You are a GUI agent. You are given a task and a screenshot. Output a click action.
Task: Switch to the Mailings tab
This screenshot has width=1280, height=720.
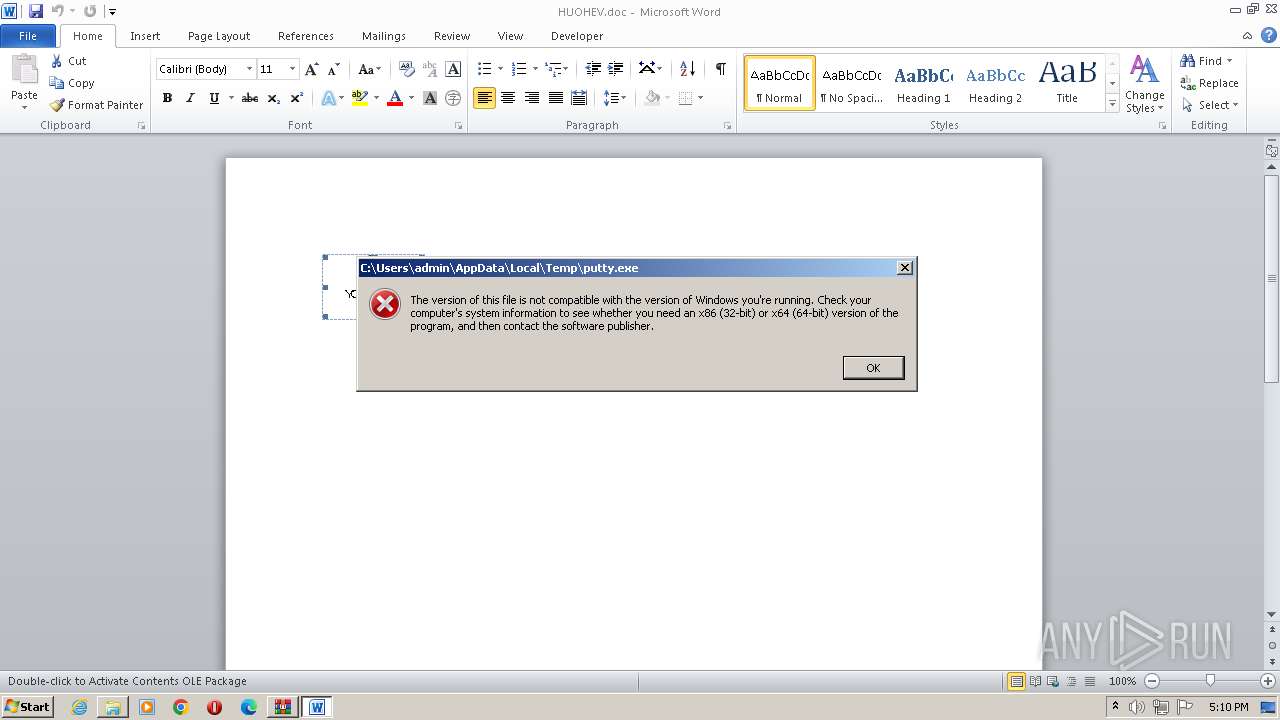(384, 36)
